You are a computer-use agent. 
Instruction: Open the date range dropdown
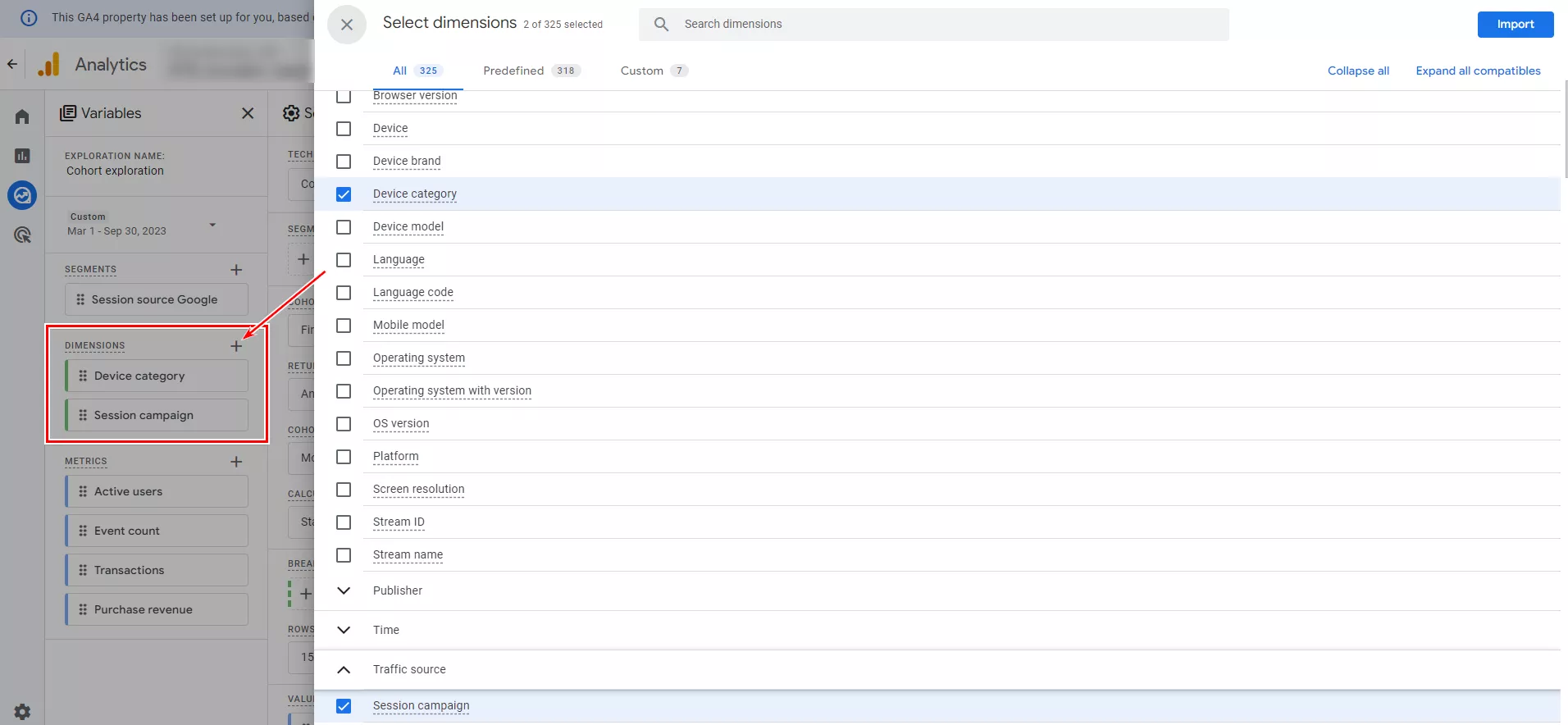(212, 225)
